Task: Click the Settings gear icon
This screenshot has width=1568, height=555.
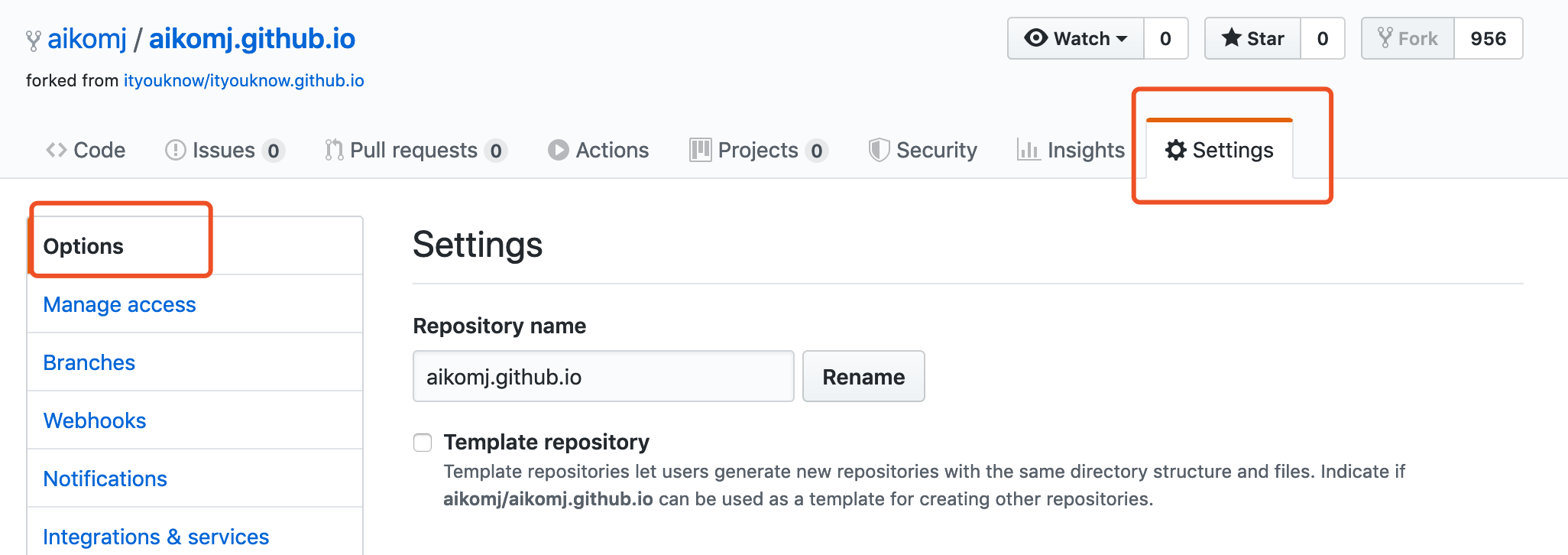Action: (1176, 150)
